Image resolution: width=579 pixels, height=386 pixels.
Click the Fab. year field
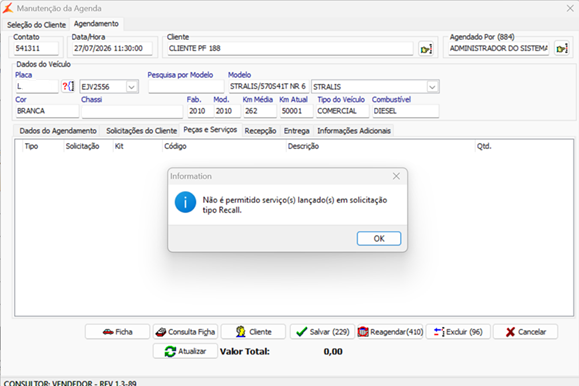pos(201,111)
